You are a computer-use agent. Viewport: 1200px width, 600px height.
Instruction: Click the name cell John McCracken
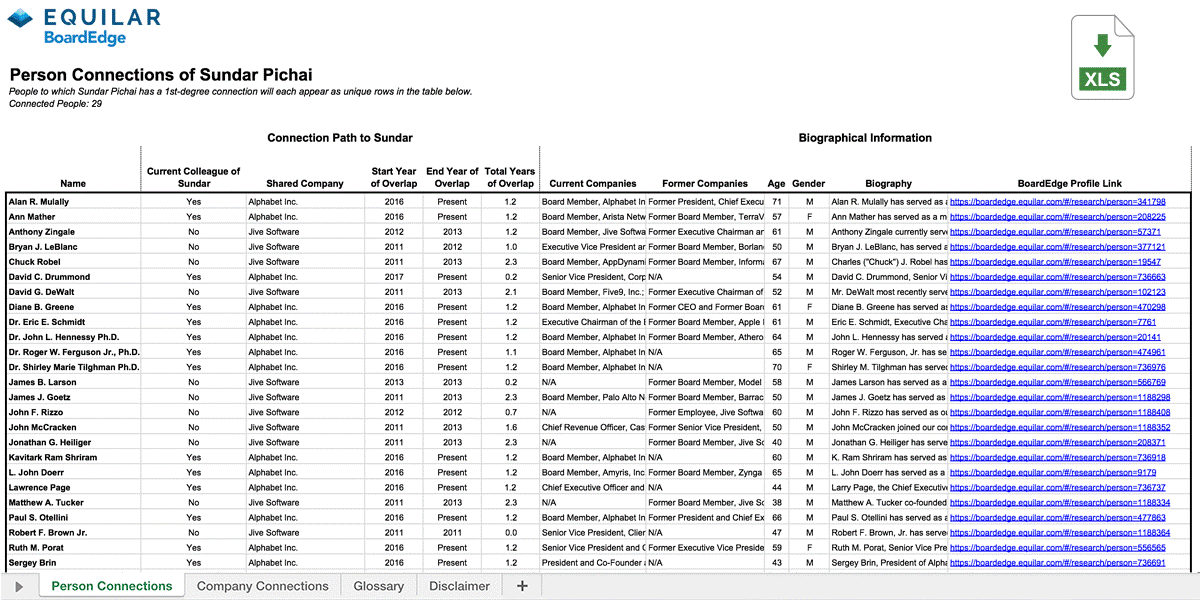tap(73, 428)
